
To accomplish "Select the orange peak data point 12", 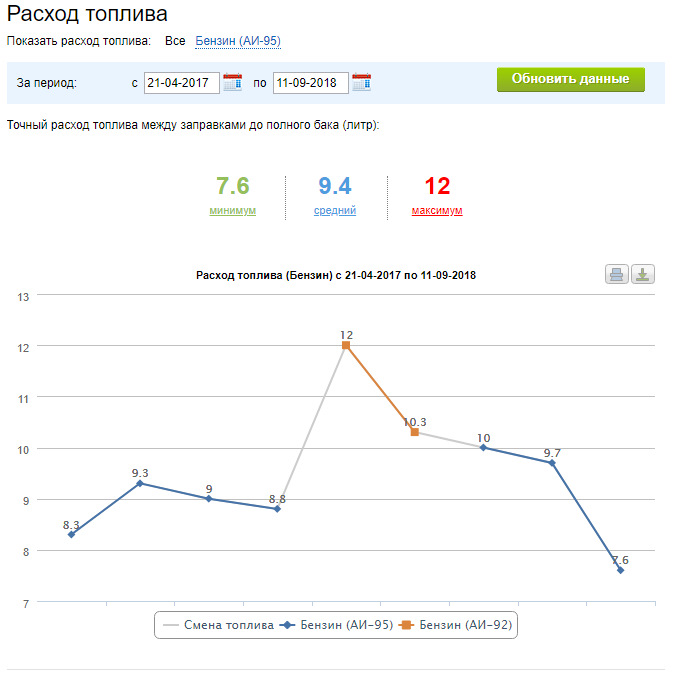I will click(346, 345).
